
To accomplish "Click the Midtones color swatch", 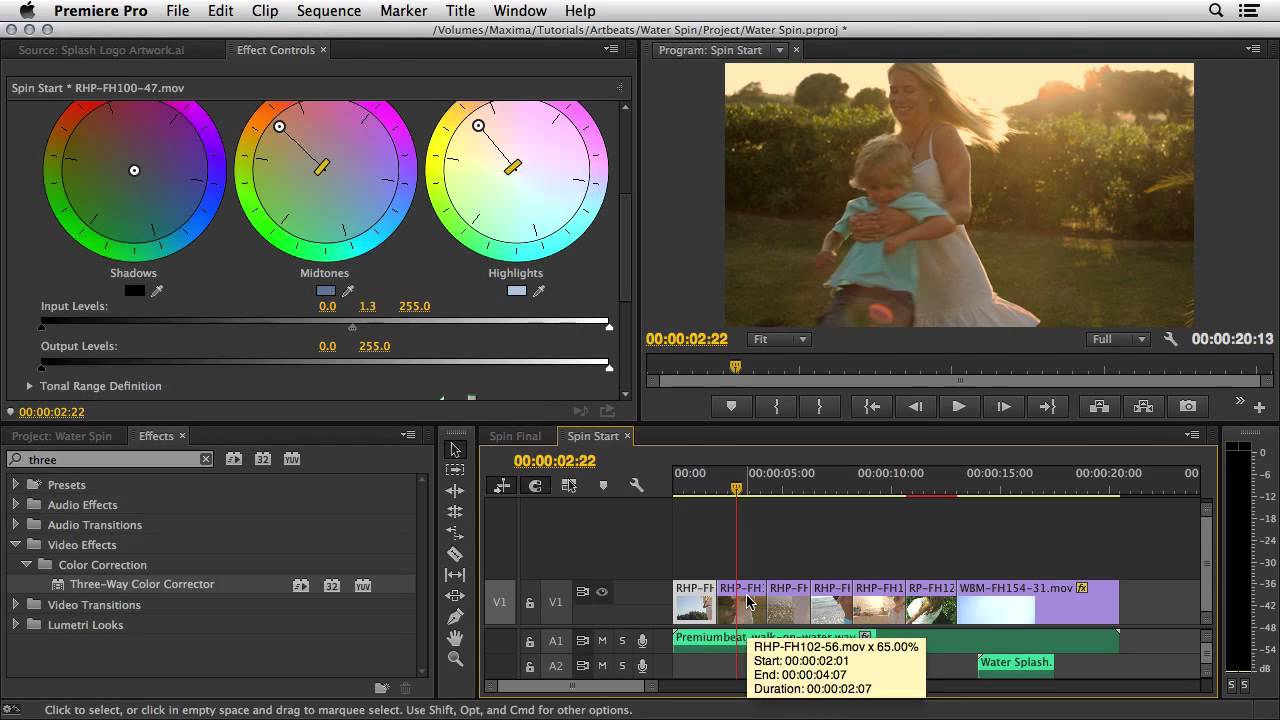I will [325, 291].
